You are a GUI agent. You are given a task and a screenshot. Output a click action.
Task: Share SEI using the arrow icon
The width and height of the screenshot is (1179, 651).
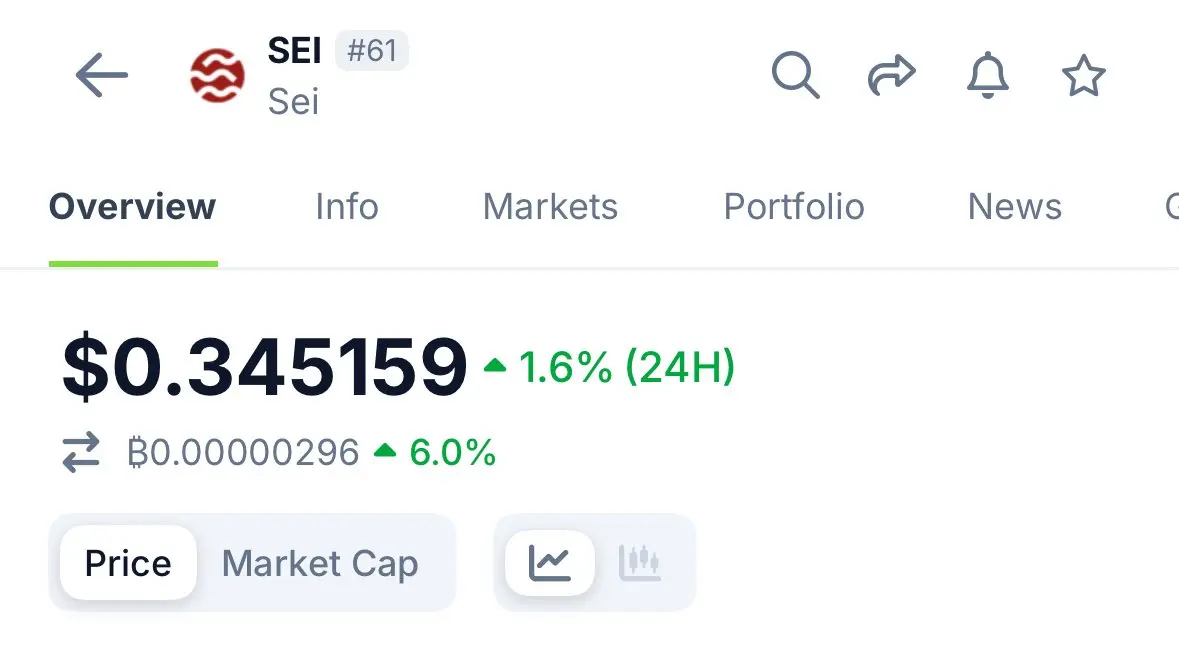[892, 75]
